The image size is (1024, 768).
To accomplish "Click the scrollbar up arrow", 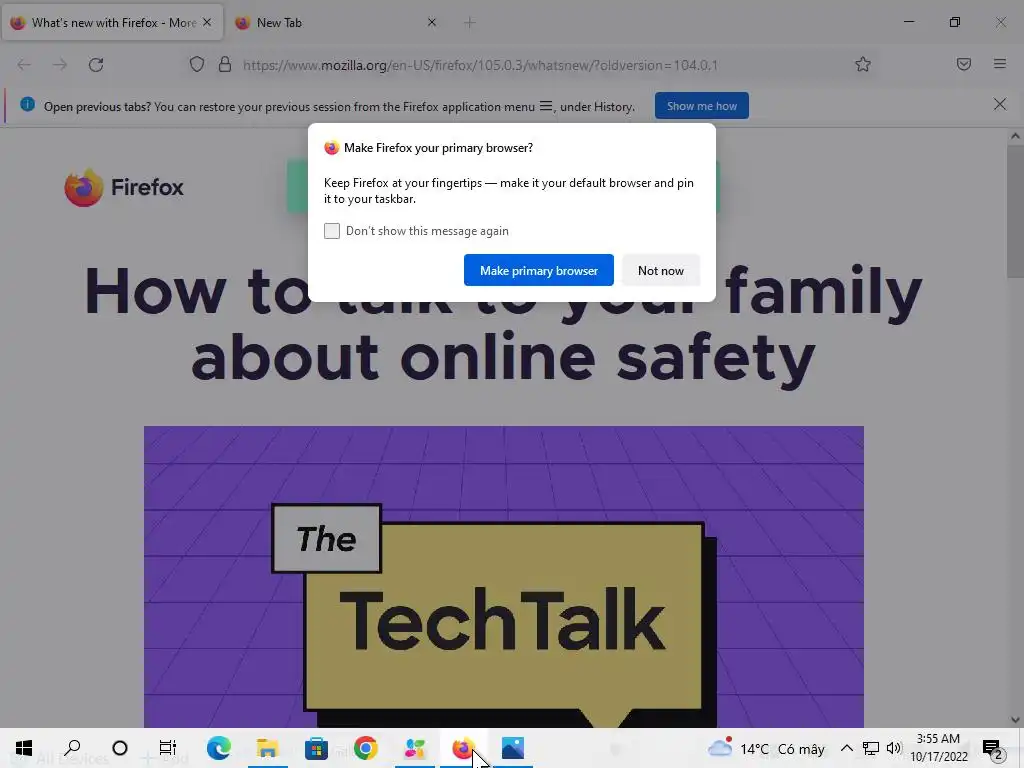I will [x=1015, y=136].
